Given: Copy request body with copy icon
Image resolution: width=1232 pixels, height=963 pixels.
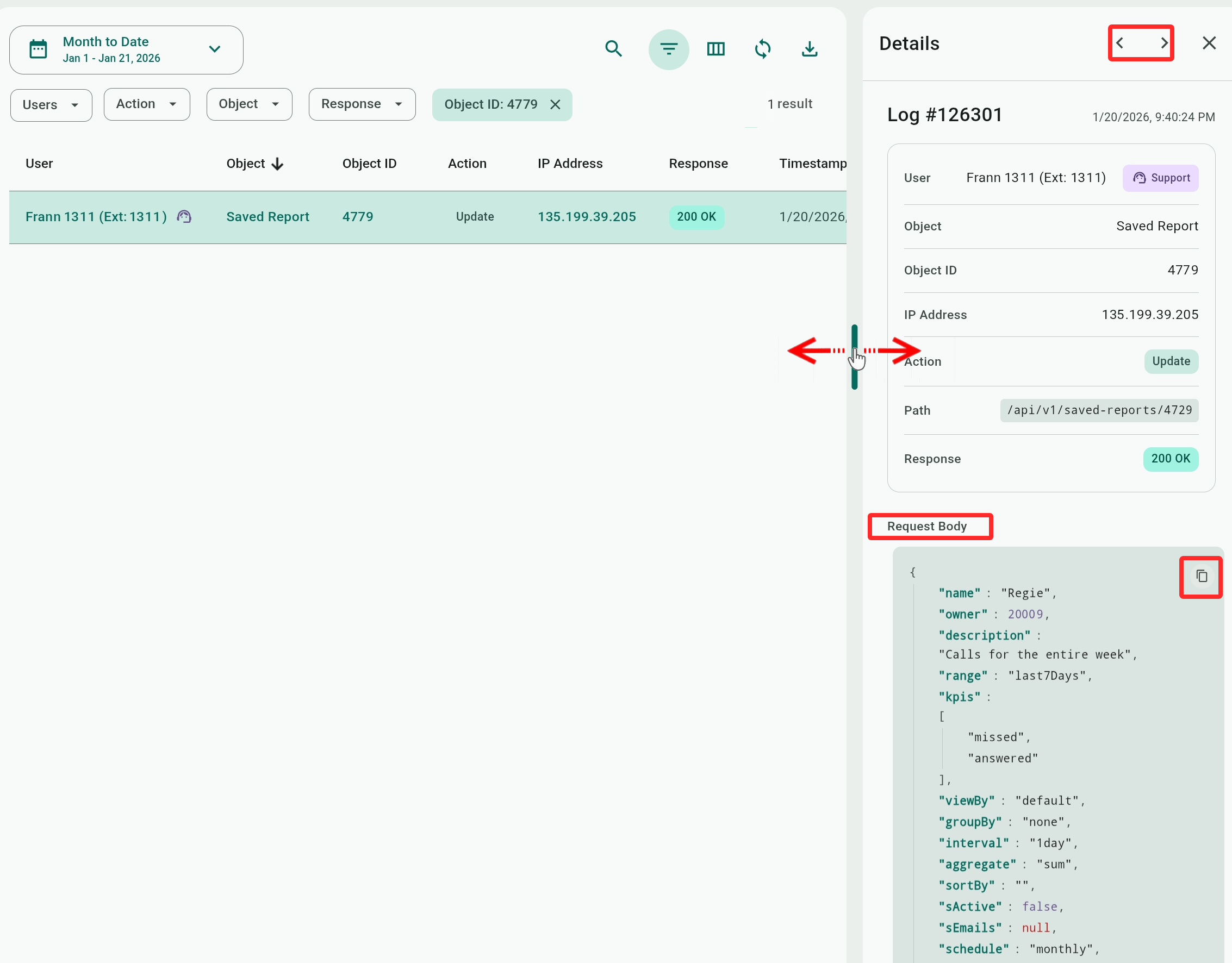Looking at the screenshot, I should click(x=1201, y=576).
